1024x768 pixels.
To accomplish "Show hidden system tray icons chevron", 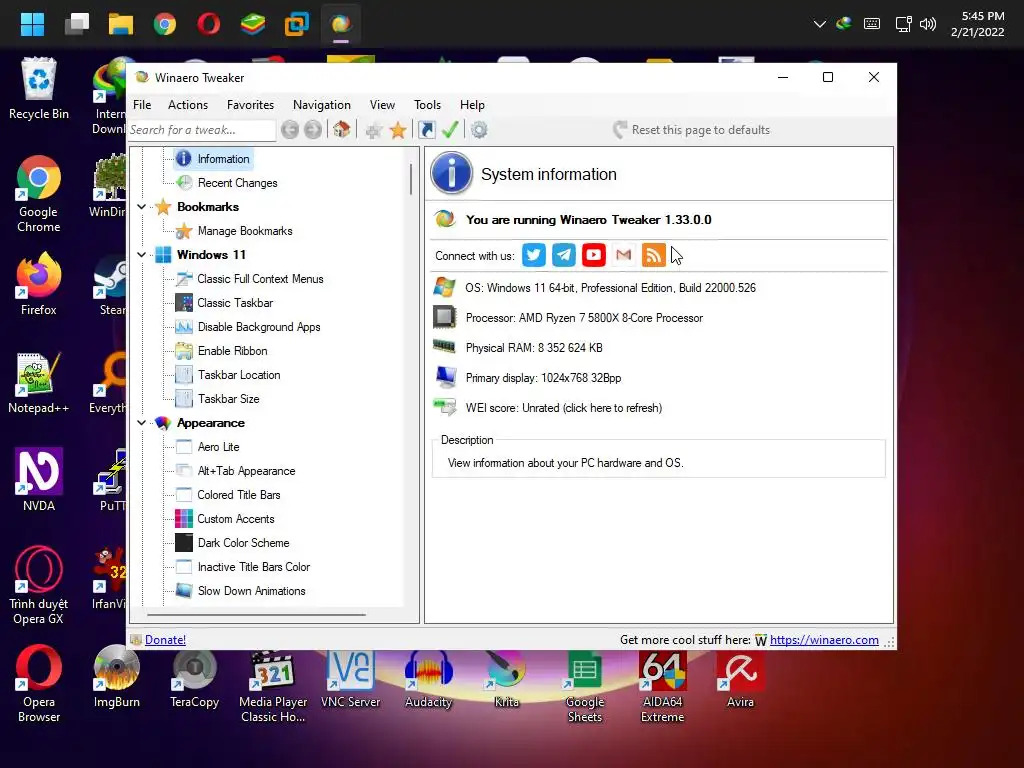I will 820,24.
